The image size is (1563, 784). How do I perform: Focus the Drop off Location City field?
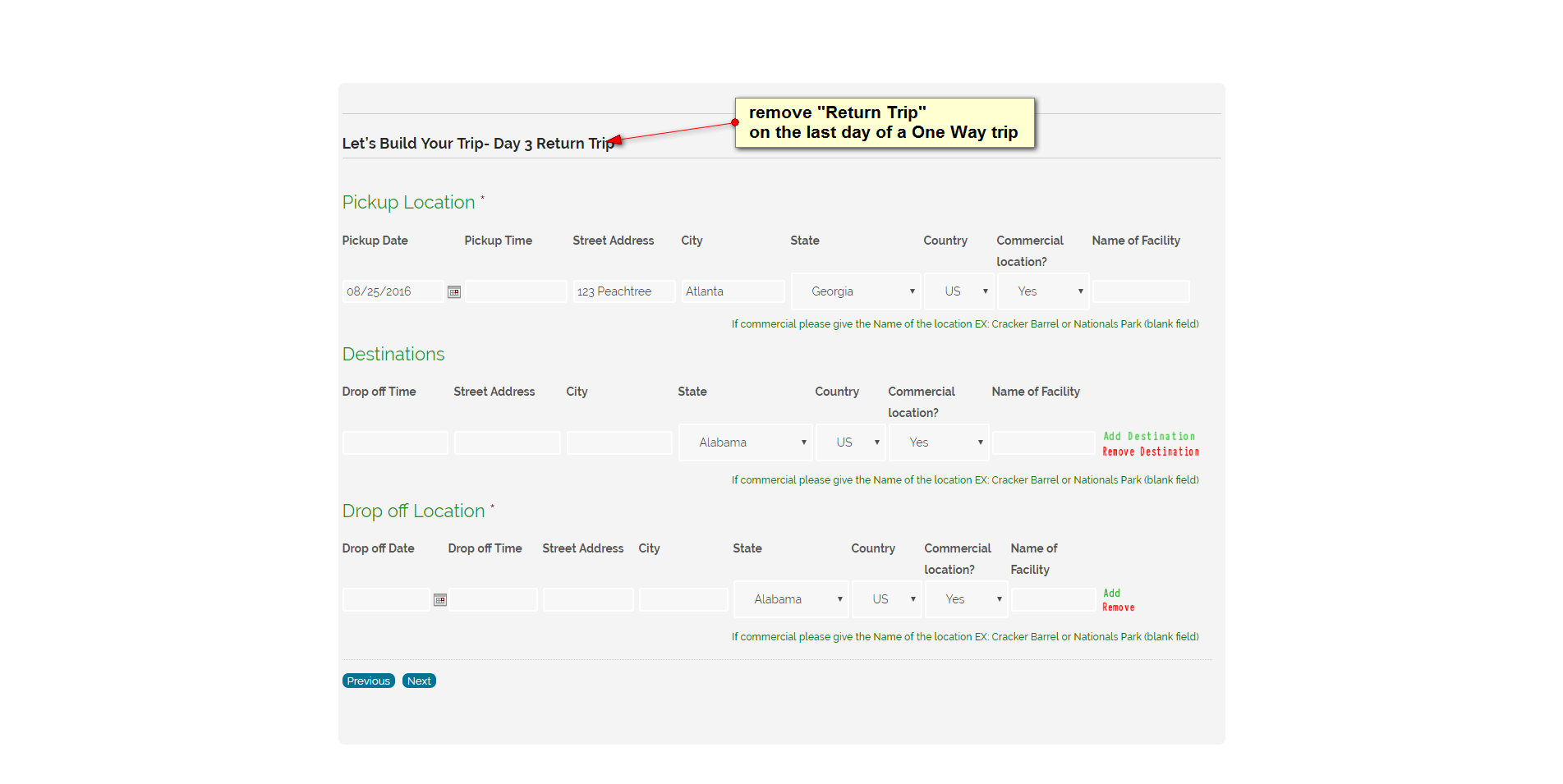[x=683, y=600]
